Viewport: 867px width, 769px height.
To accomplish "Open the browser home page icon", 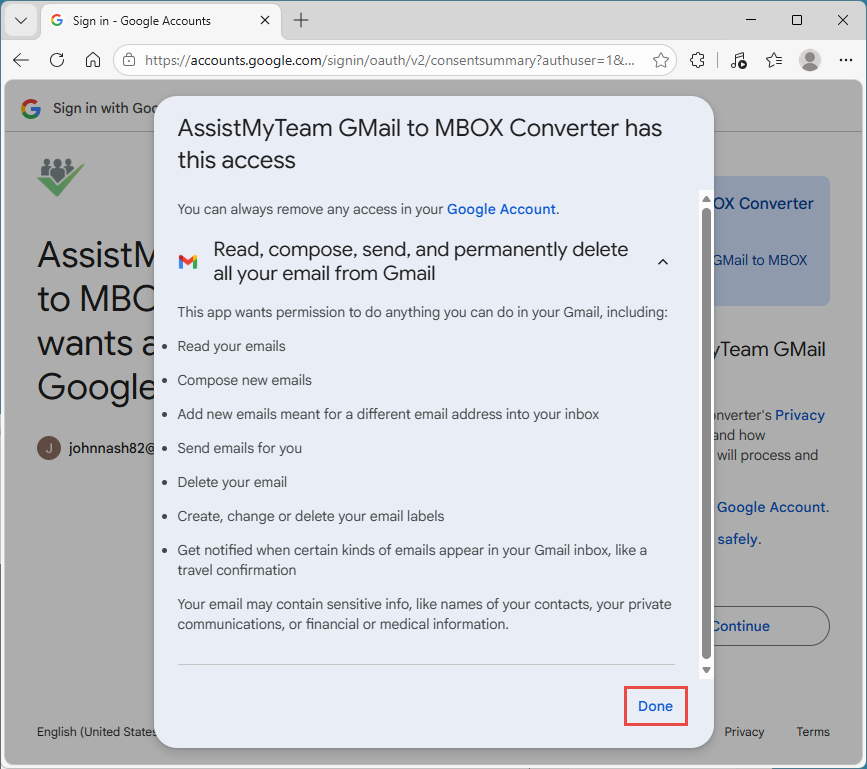I will [93, 60].
